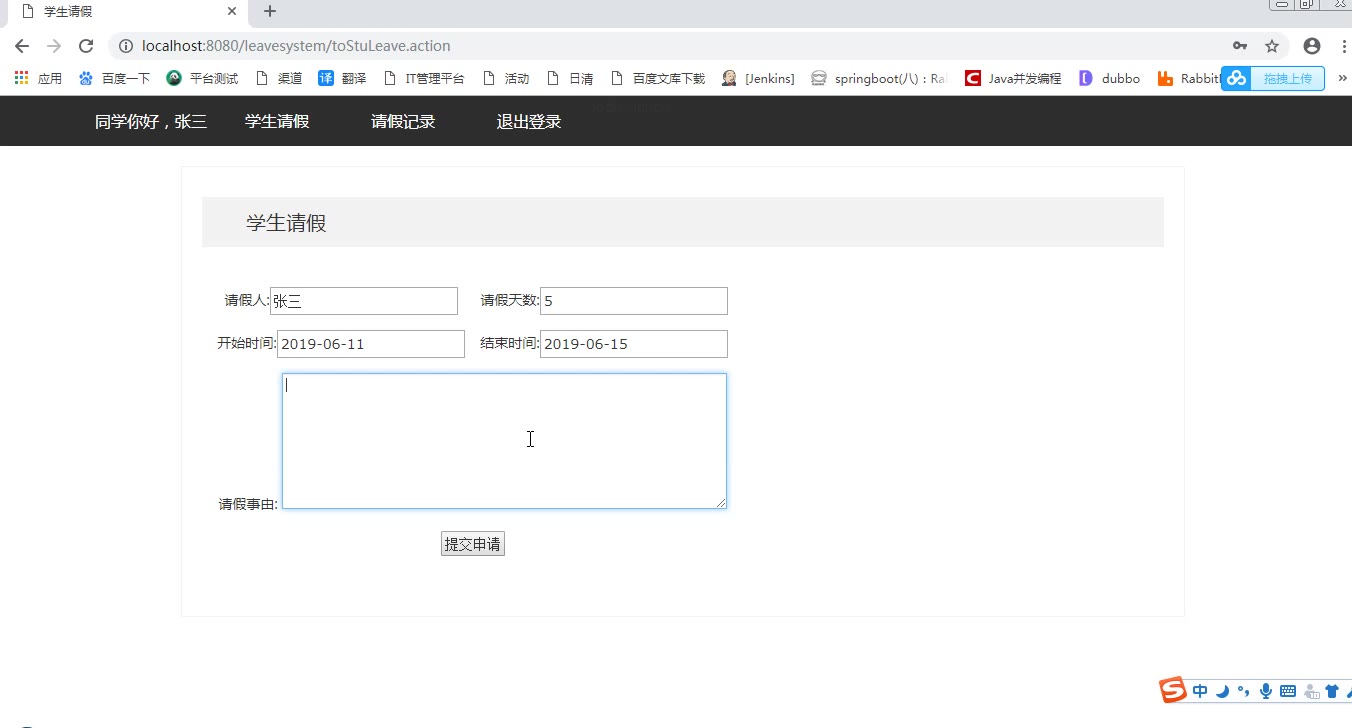Open the 日清 bookmark
This screenshot has width=1352, height=728.
click(x=570, y=78)
